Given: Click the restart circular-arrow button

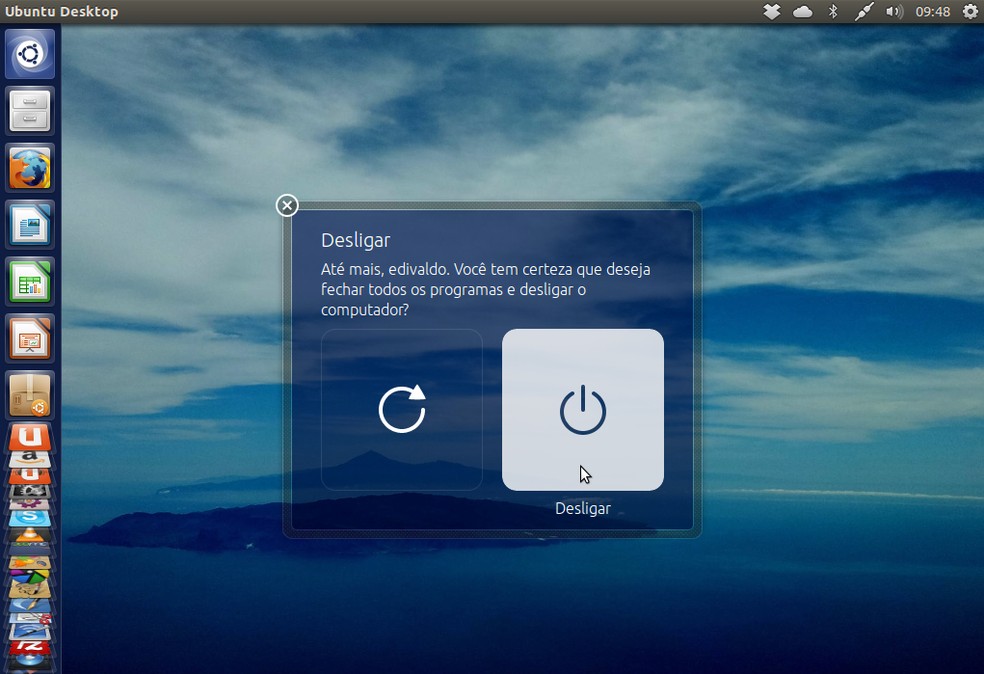Looking at the screenshot, I should point(402,410).
